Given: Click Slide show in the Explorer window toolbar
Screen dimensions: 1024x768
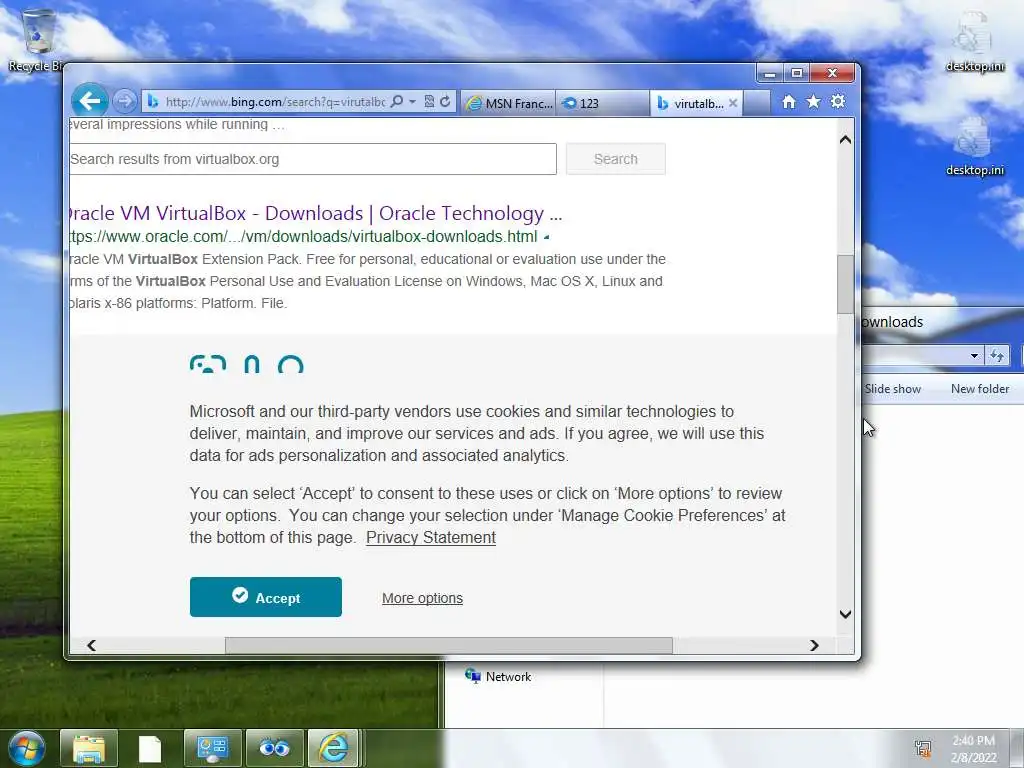Looking at the screenshot, I should (x=893, y=389).
